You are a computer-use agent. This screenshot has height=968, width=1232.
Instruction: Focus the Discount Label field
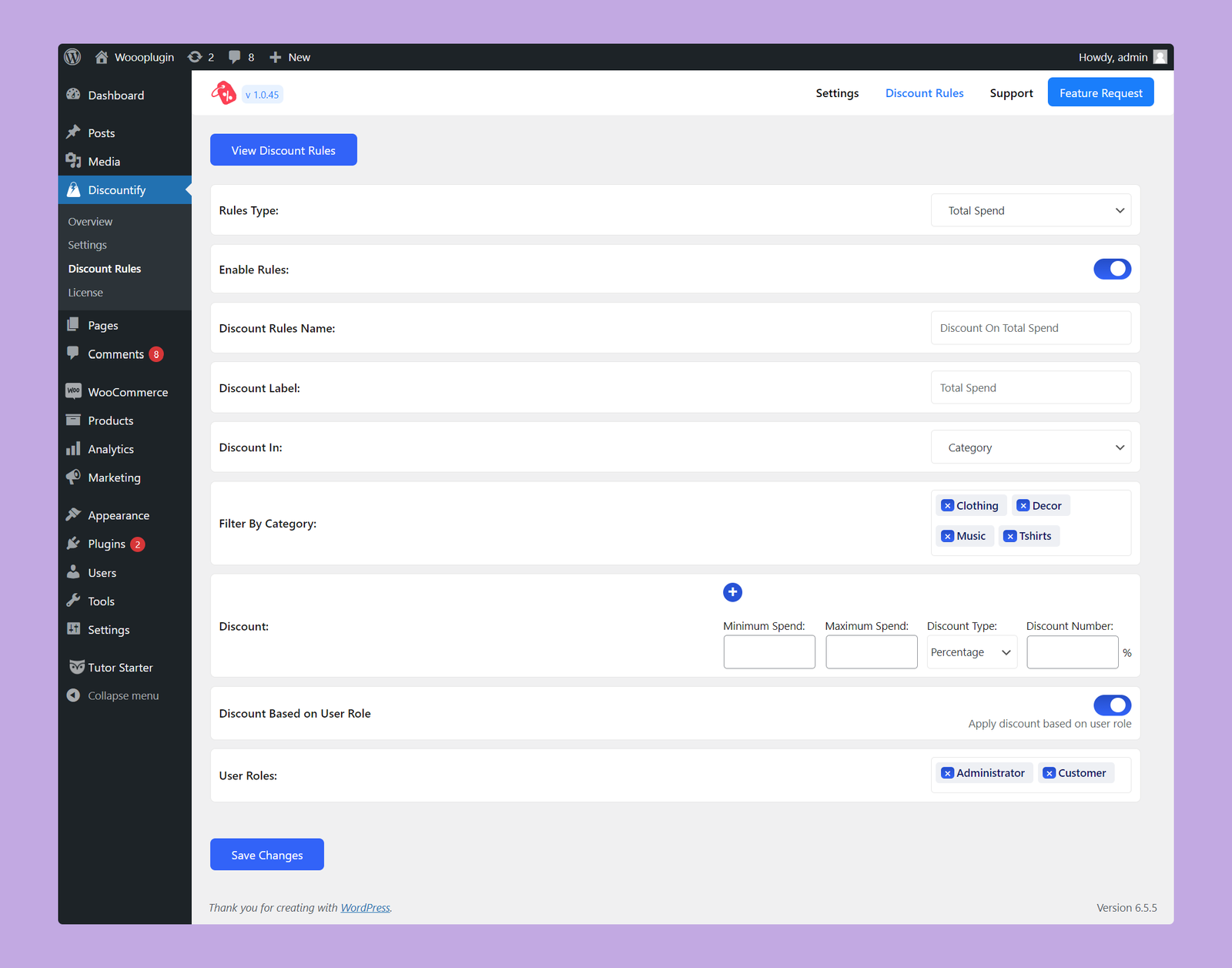click(1031, 387)
